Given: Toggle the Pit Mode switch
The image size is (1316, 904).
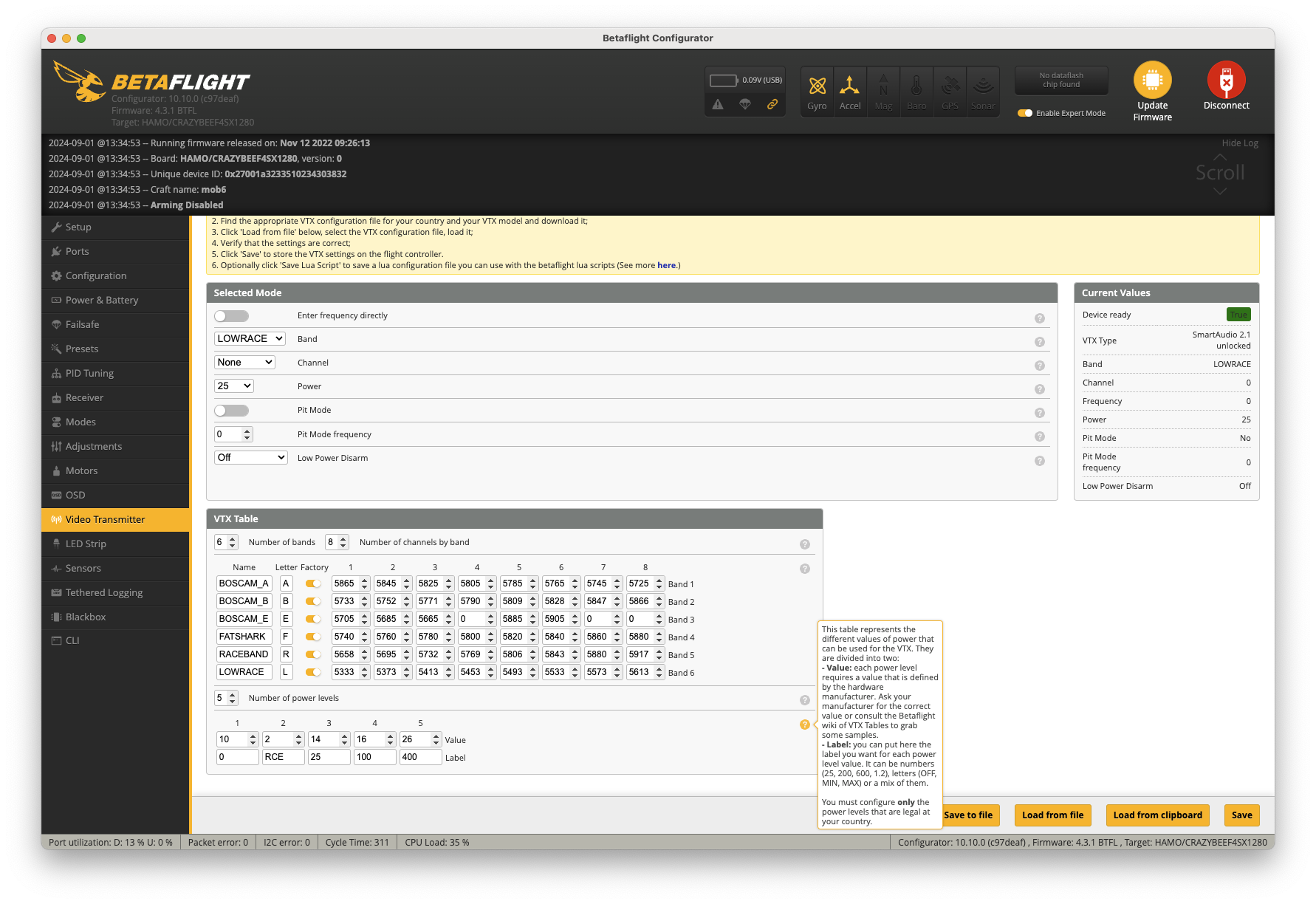Looking at the screenshot, I should click(x=231, y=411).
